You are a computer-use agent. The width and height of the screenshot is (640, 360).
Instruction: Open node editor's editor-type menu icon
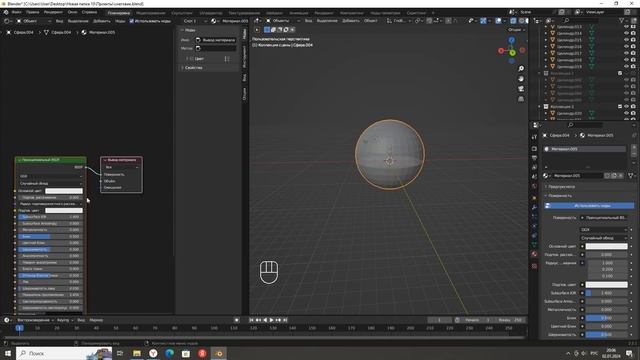click(8, 21)
